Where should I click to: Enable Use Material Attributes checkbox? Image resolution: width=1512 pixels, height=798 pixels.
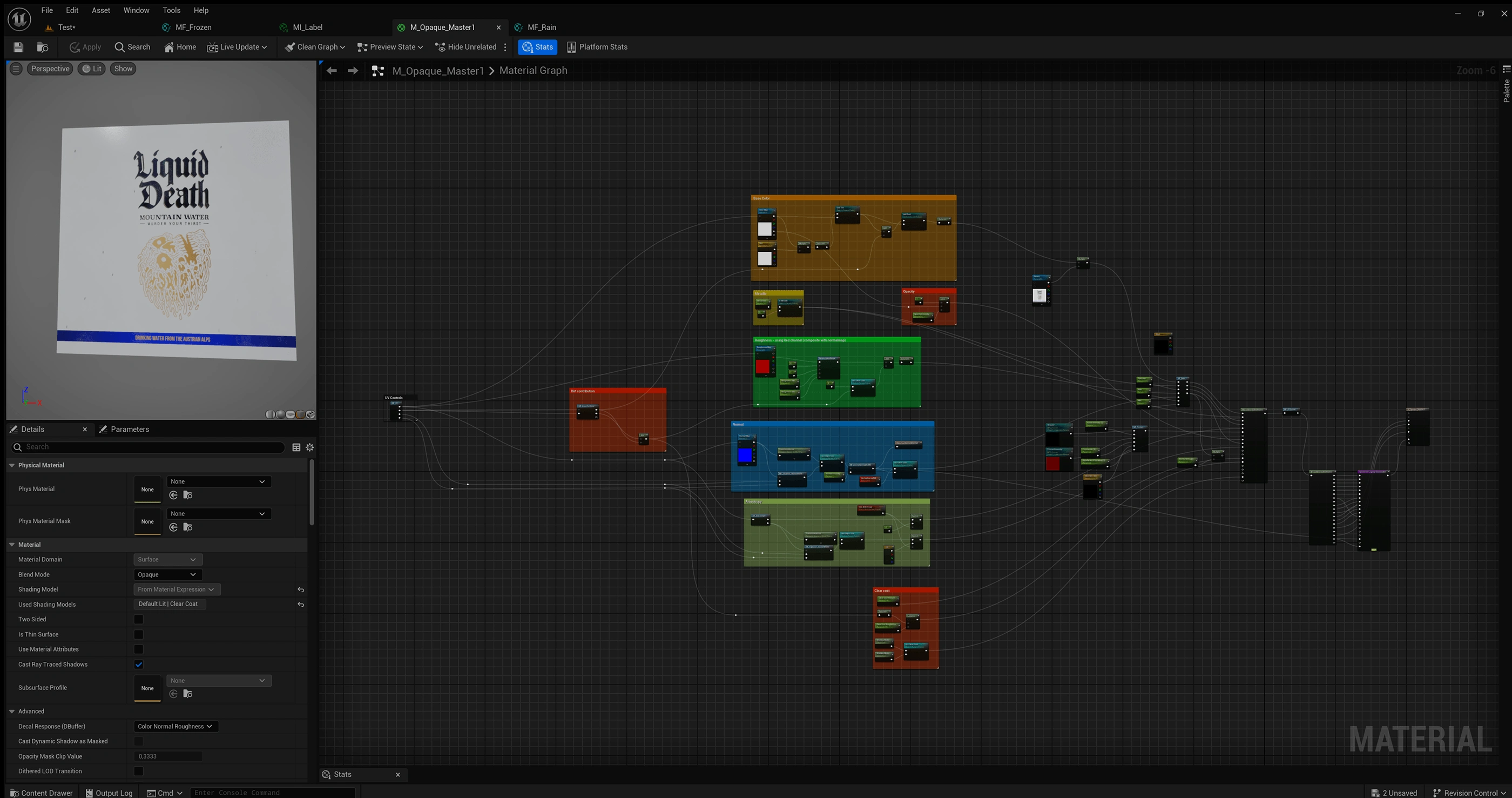pyautogui.click(x=139, y=649)
